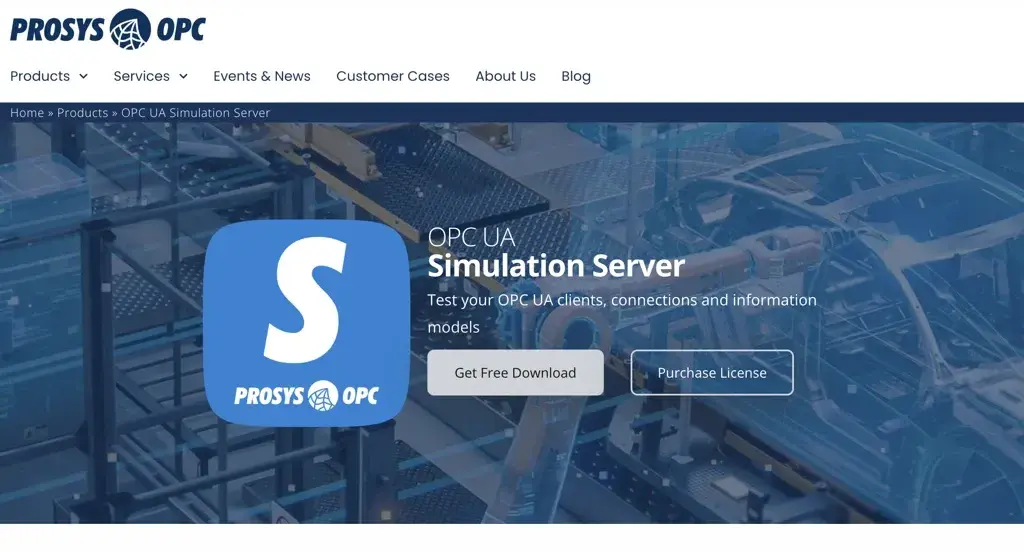This screenshot has height=552, width=1024.
Task: Click the 'Test your OPC UA clients' tagline
Action: click(x=622, y=314)
